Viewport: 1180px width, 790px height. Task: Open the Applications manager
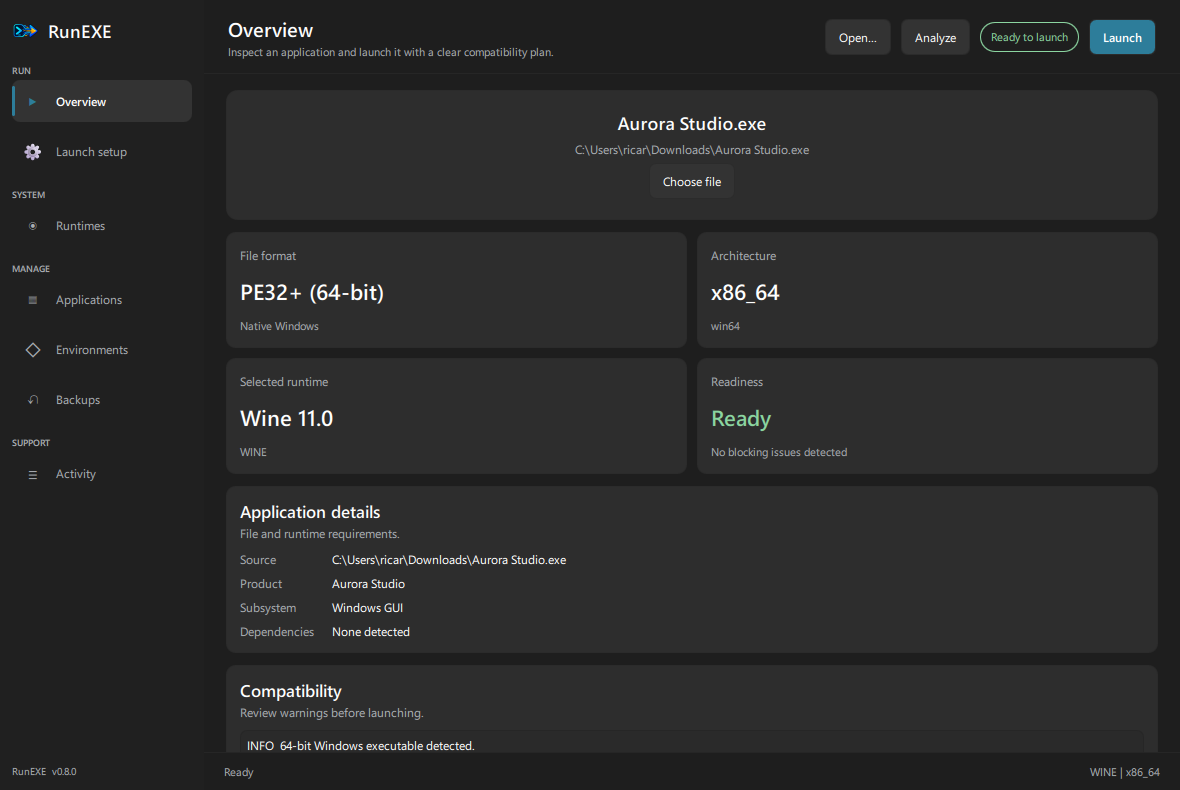pyautogui.click(x=102, y=300)
